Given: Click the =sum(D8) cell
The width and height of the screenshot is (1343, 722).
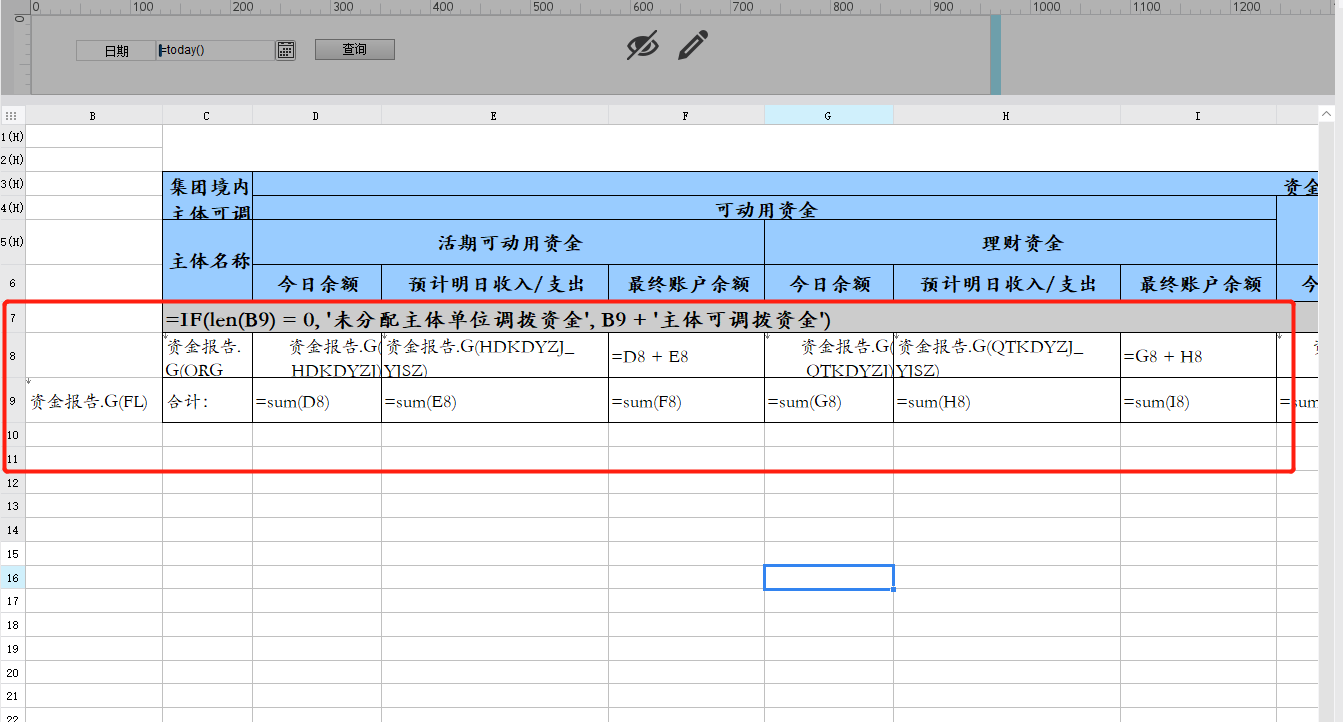Looking at the screenshot, I should 316,400.
